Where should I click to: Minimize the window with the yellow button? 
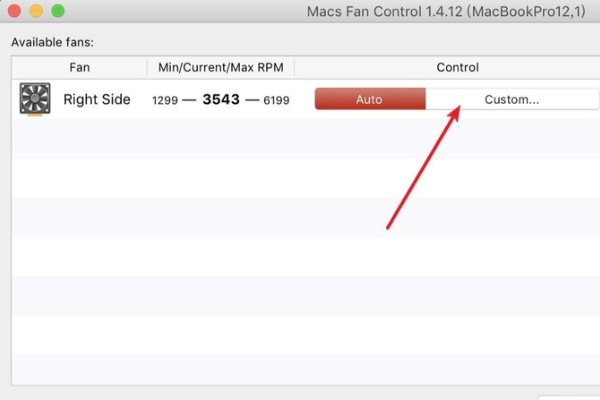[36, 11]
